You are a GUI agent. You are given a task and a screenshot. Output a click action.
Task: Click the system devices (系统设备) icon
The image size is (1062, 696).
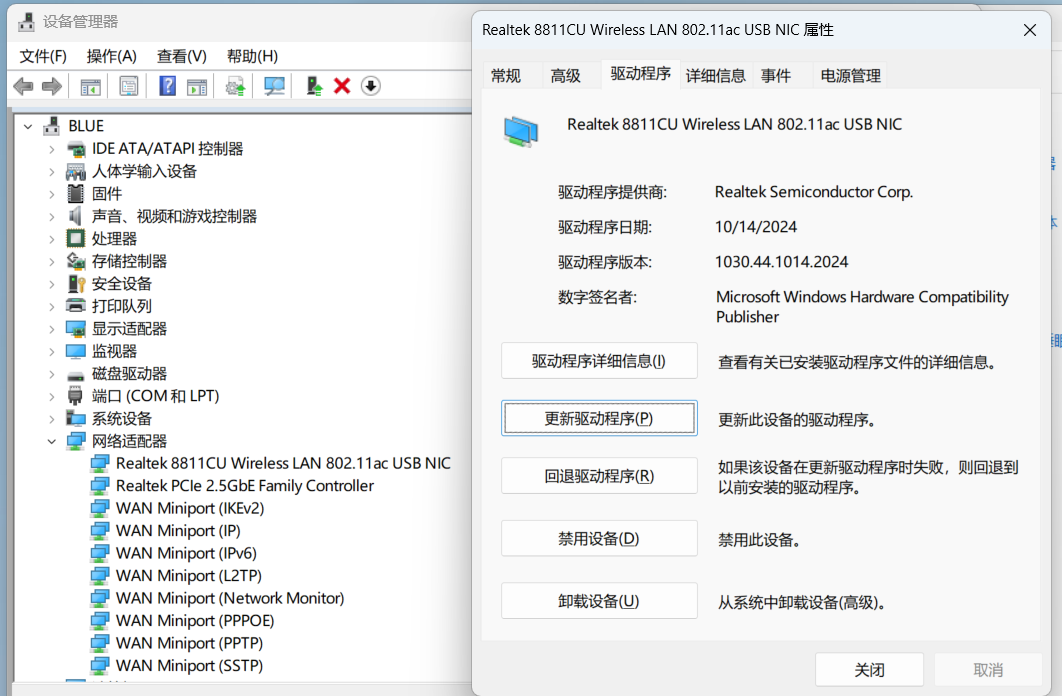pos(76,418)
